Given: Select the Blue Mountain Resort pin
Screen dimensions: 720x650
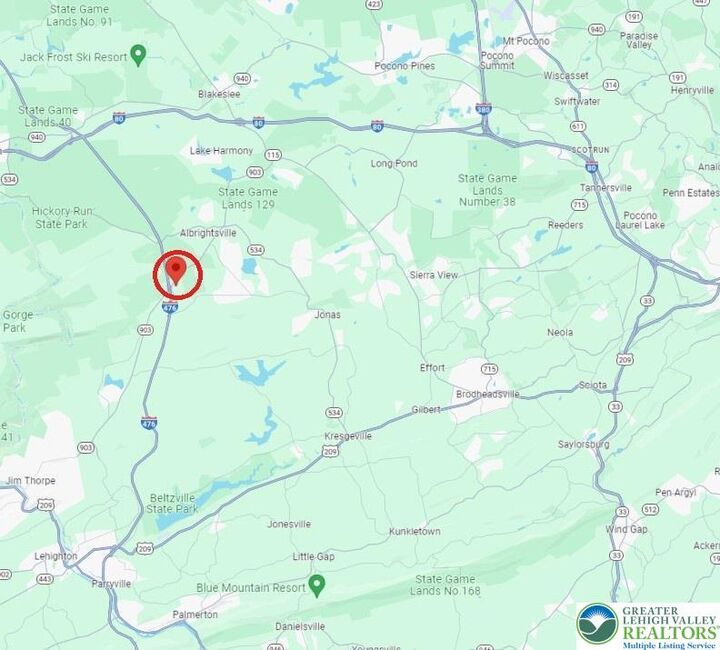Looking at the screenshot, I should point(316,586).
